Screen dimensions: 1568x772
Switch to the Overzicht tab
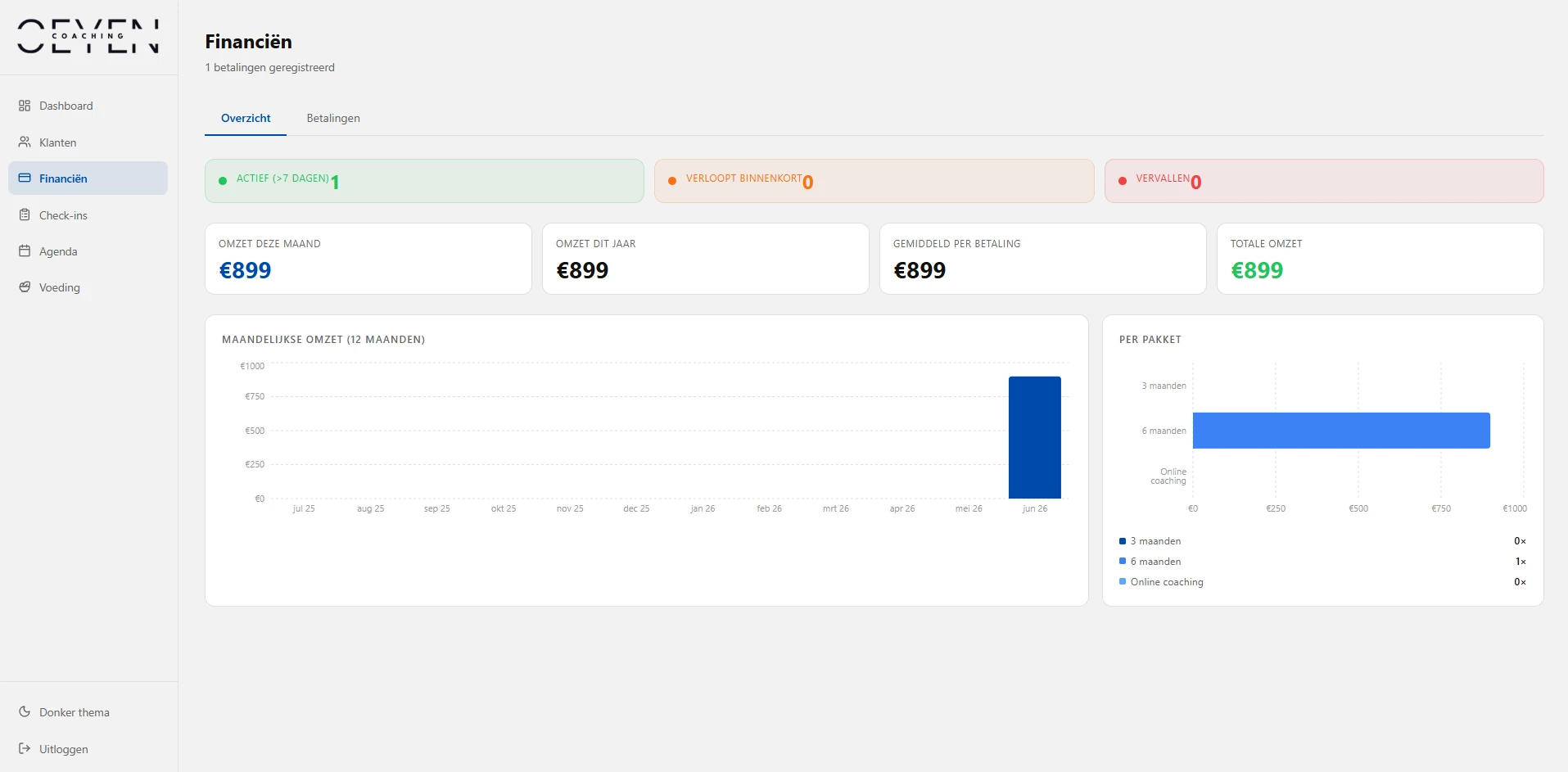(x=246, y=118)
